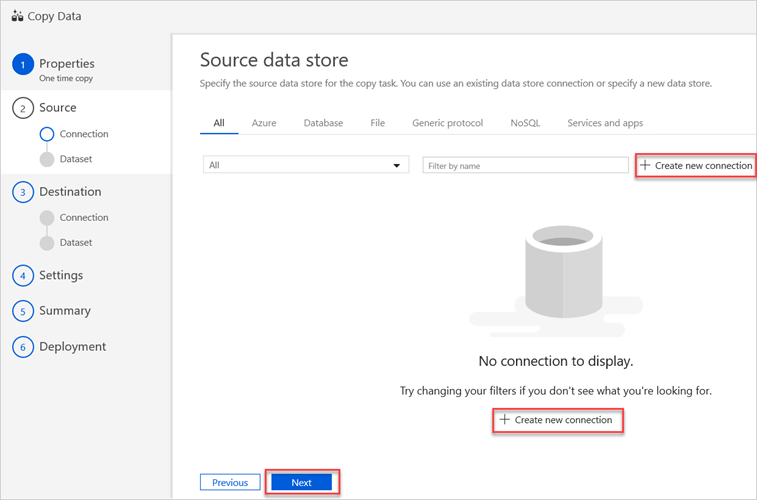Click the Previous button
Image resolution: width=757 pixels, height=500 pixels.
click(230, 482)
